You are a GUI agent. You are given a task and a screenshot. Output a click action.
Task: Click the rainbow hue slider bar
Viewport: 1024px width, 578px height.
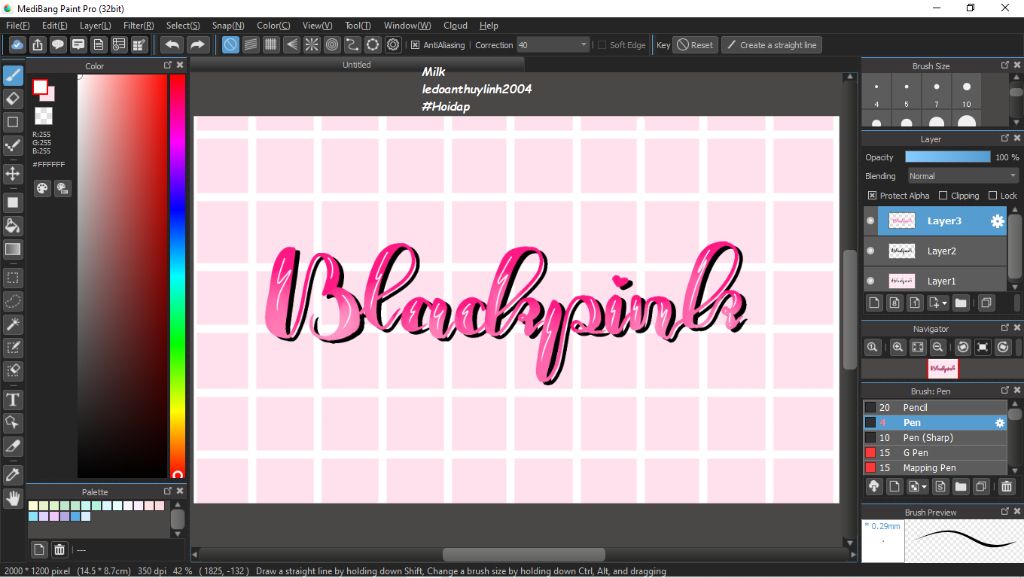(177, 276)
